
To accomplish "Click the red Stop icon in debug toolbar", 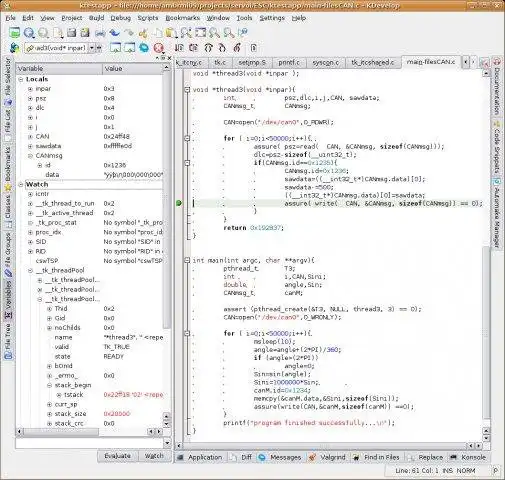I will click(x=159, y=48).
